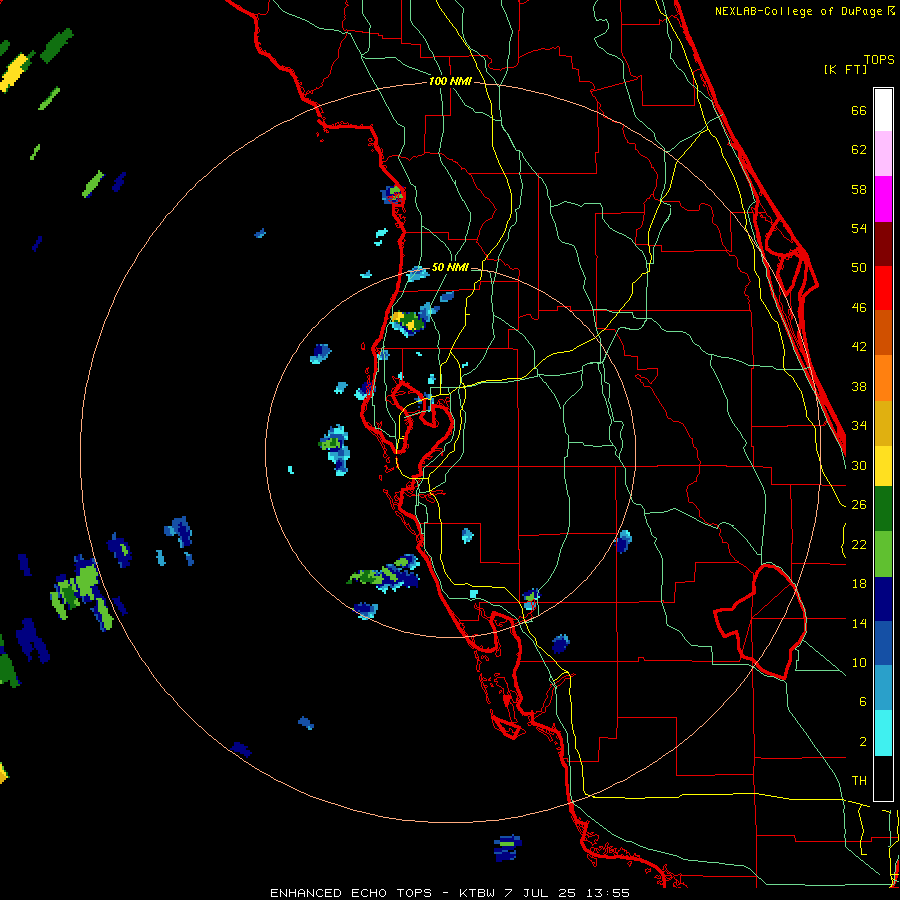Select the gold swatch between 38 and 34
Viewport: 900px width, 900px height.
(883, 423)
